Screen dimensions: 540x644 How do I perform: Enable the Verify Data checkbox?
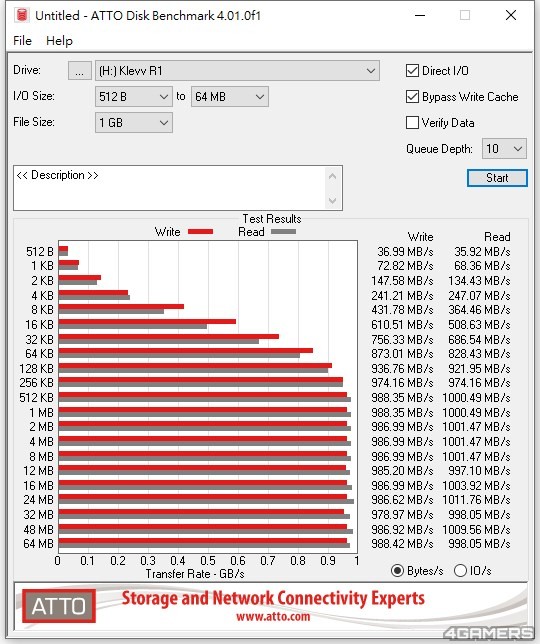[412, 122]
